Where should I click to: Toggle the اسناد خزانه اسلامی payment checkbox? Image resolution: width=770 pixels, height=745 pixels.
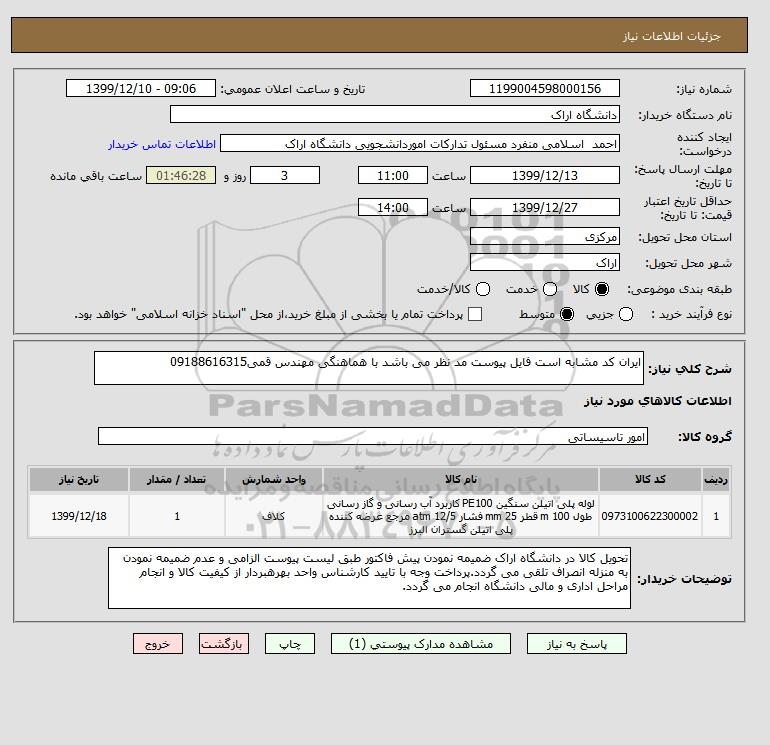475,314
